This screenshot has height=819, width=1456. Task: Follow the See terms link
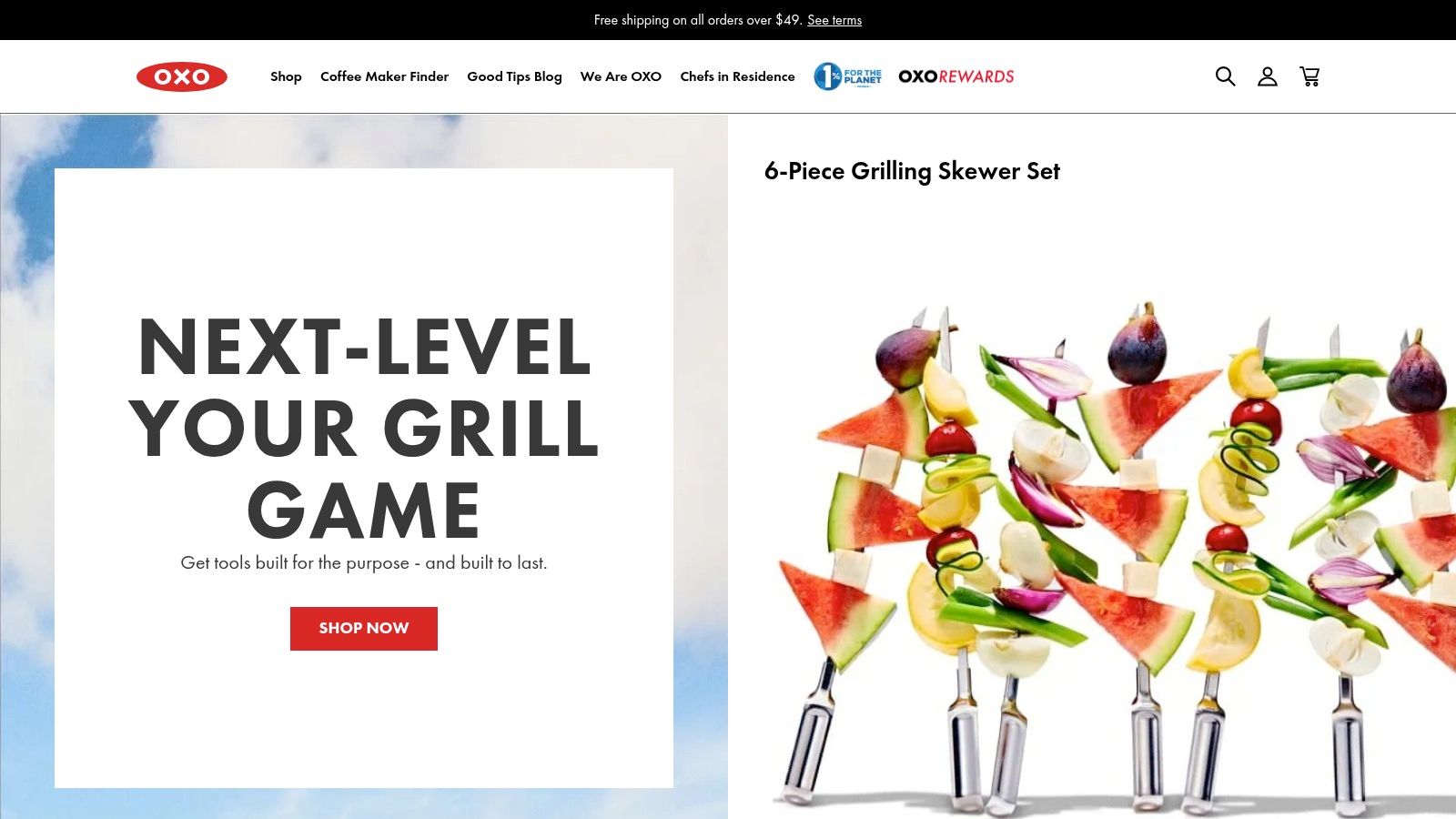[834, 20]
